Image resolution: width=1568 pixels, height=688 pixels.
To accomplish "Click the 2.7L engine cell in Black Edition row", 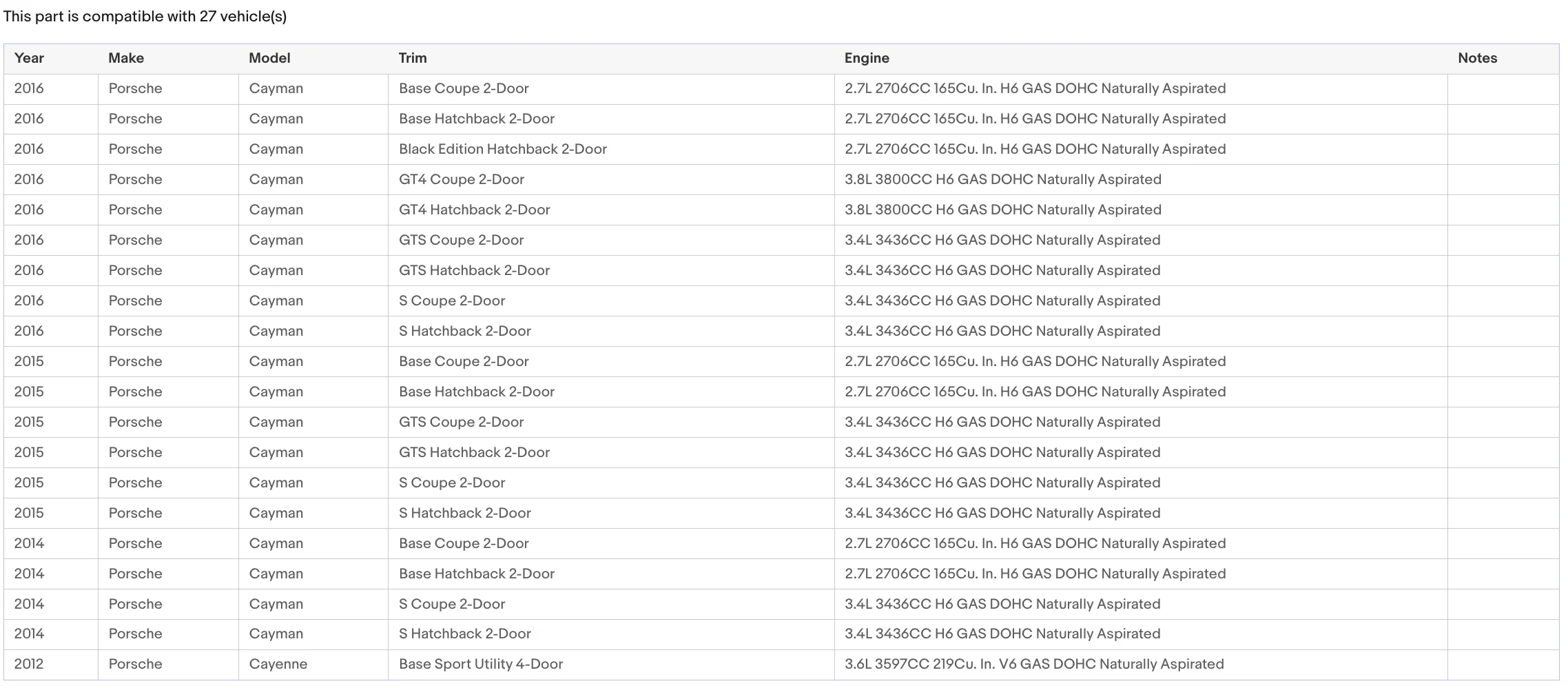I will coord(1141,149).
